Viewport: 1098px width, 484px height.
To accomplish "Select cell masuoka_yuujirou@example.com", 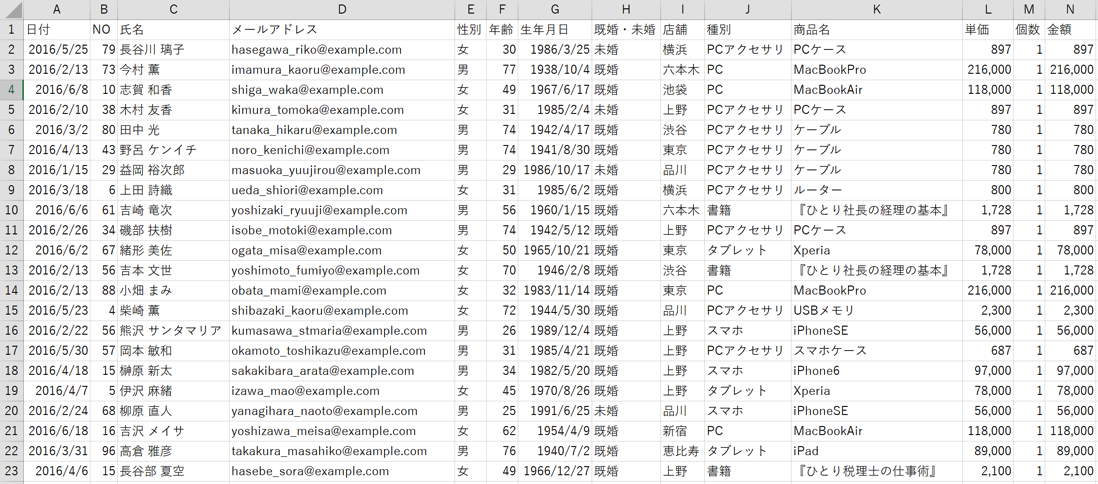I will pos(342,170).
